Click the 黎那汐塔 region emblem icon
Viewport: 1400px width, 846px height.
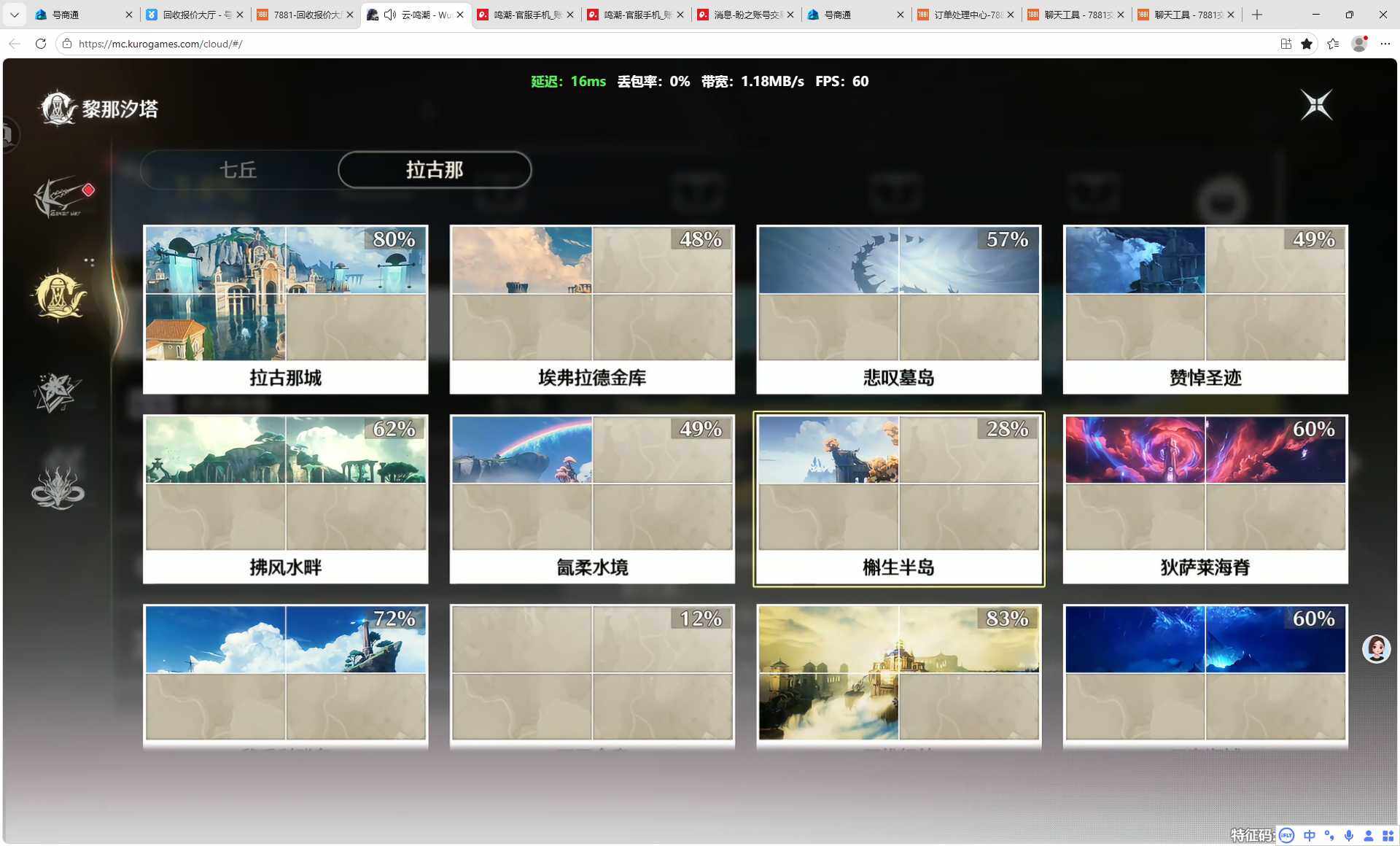pos(58,109)
